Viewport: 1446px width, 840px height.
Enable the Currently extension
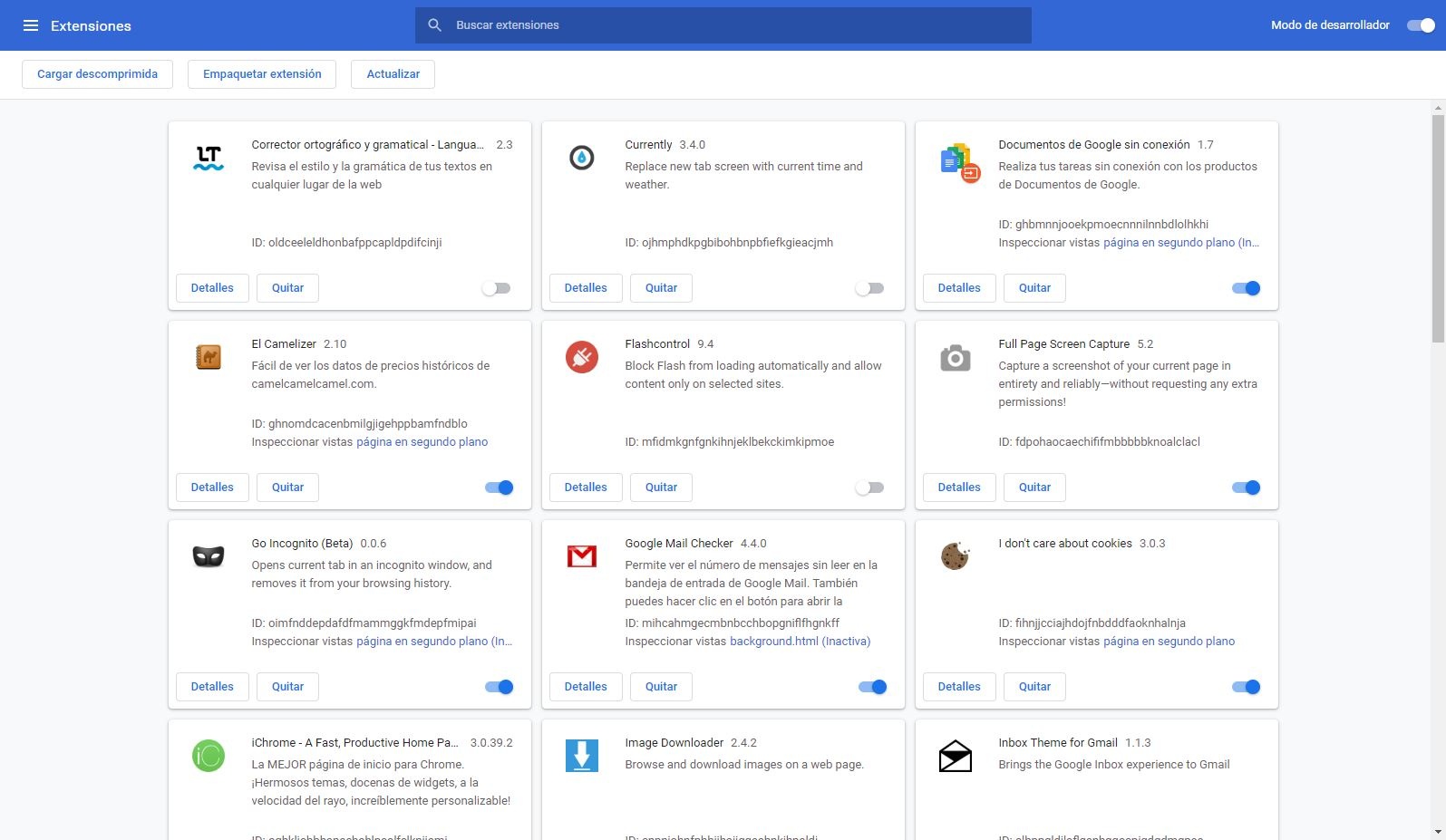pyautogui.click(x=869, y=288)
